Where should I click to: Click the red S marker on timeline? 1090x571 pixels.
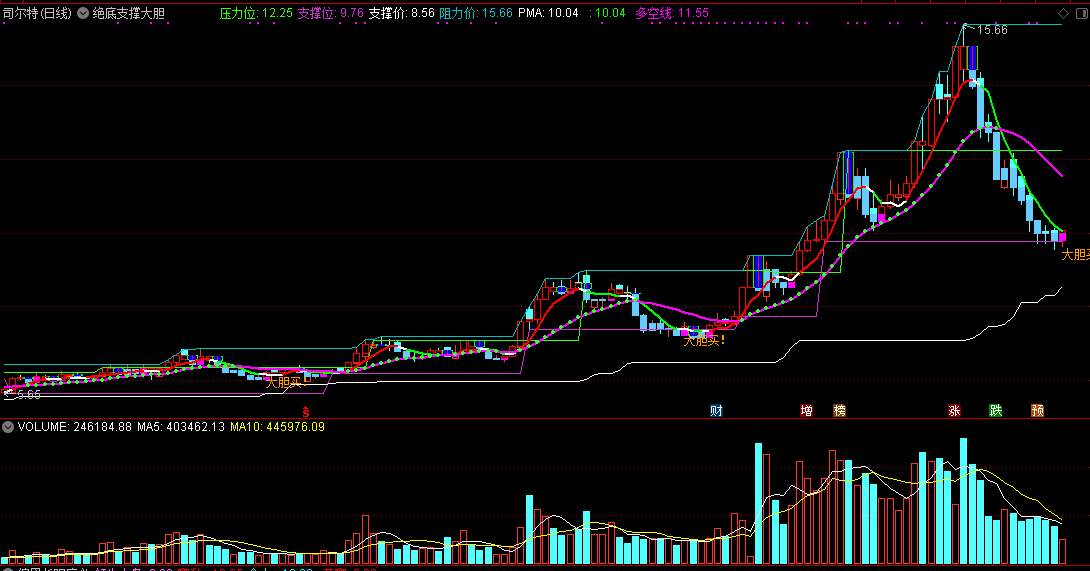point(306,412)
